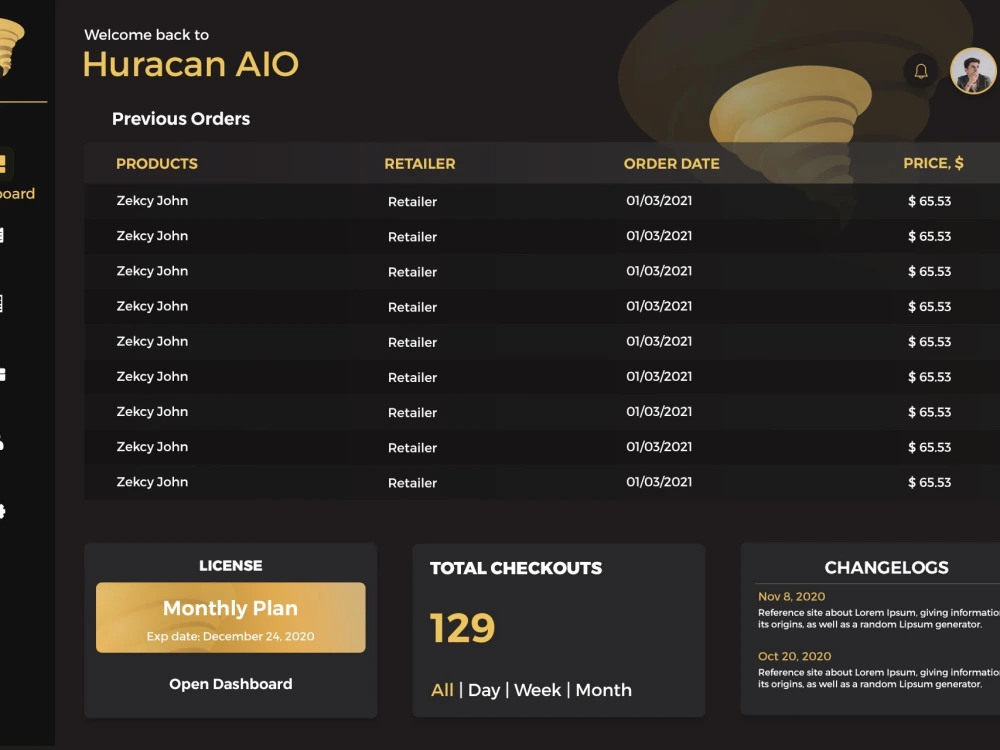Open the Oct 20, 2020 changelog entry
The width and height of the screenshot is (1000, 750).
coord(793,657)
